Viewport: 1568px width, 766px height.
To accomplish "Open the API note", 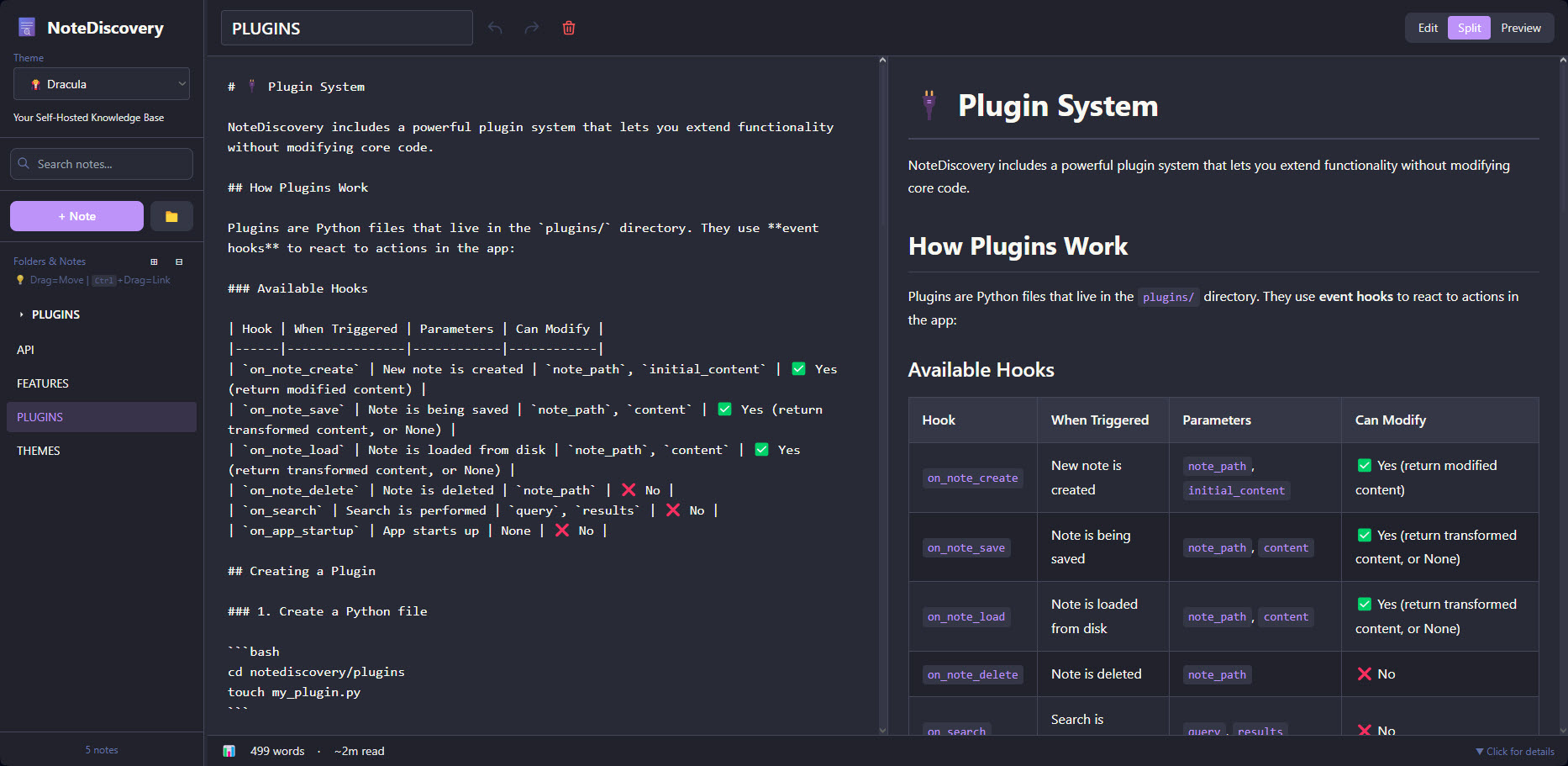I will point(26,349).
